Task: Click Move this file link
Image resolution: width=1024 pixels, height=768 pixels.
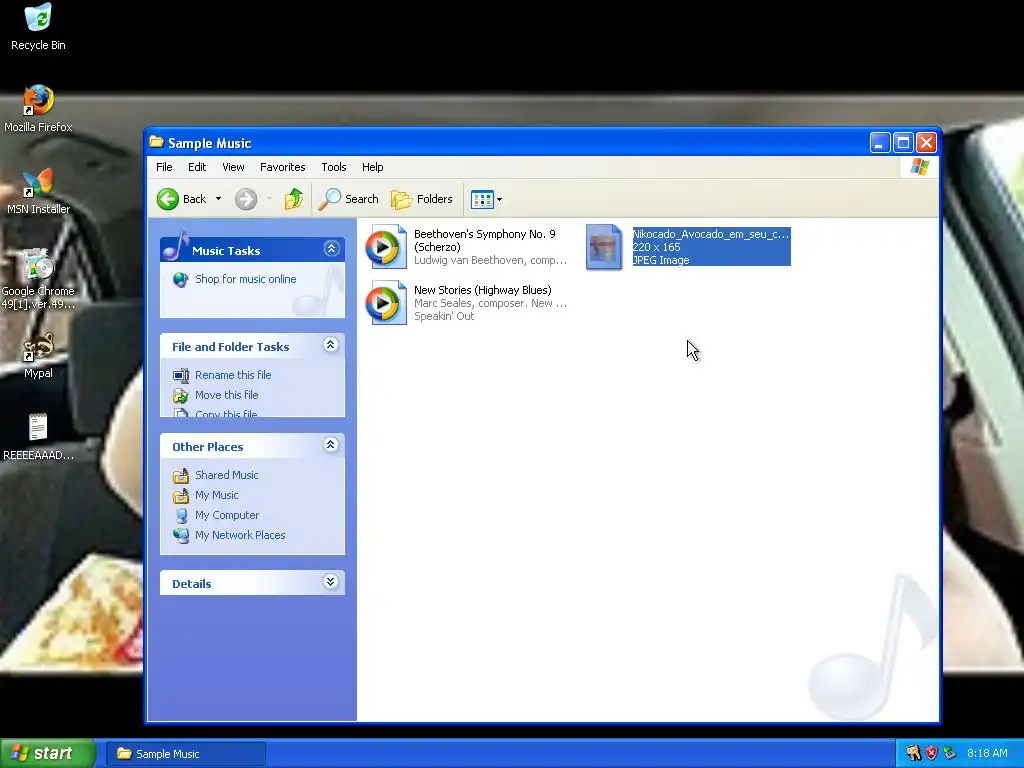Action: tap(227, 395)
